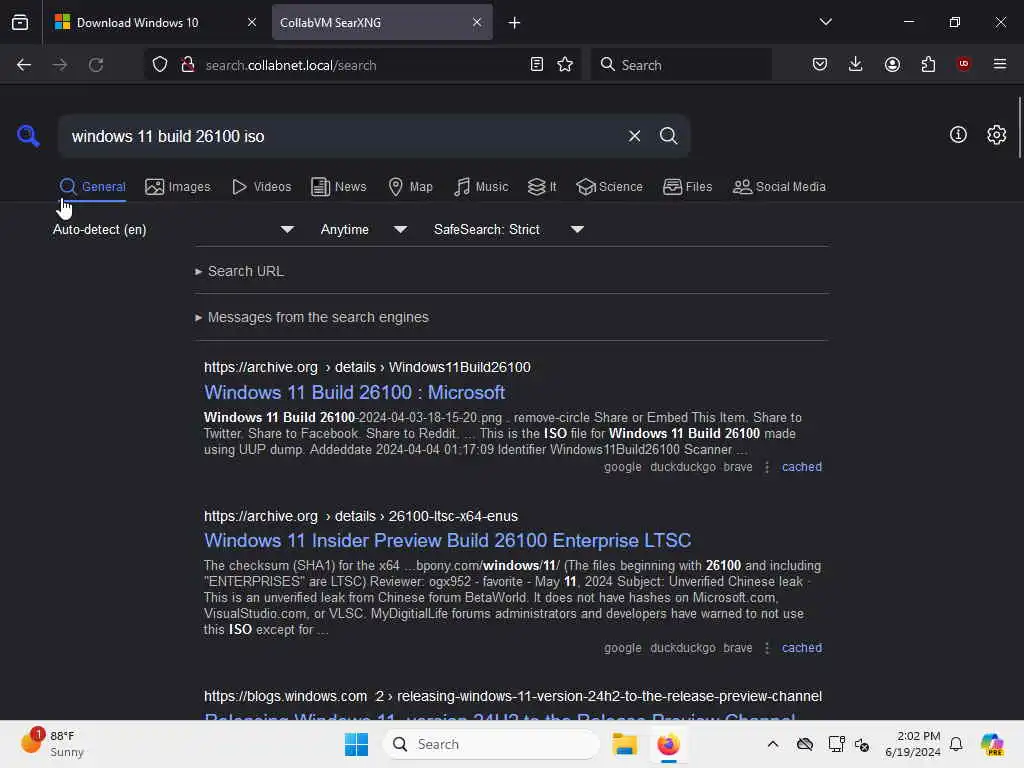Toggle reader view icon in address bar
Screen dimensions: 1024x768
536,65
